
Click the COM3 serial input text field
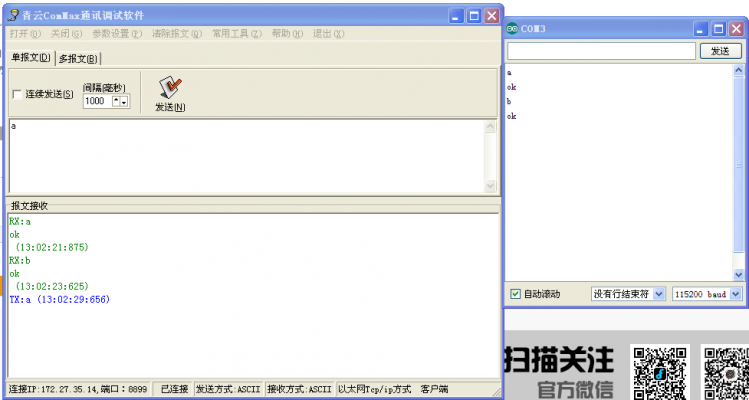tap(600, 50)
